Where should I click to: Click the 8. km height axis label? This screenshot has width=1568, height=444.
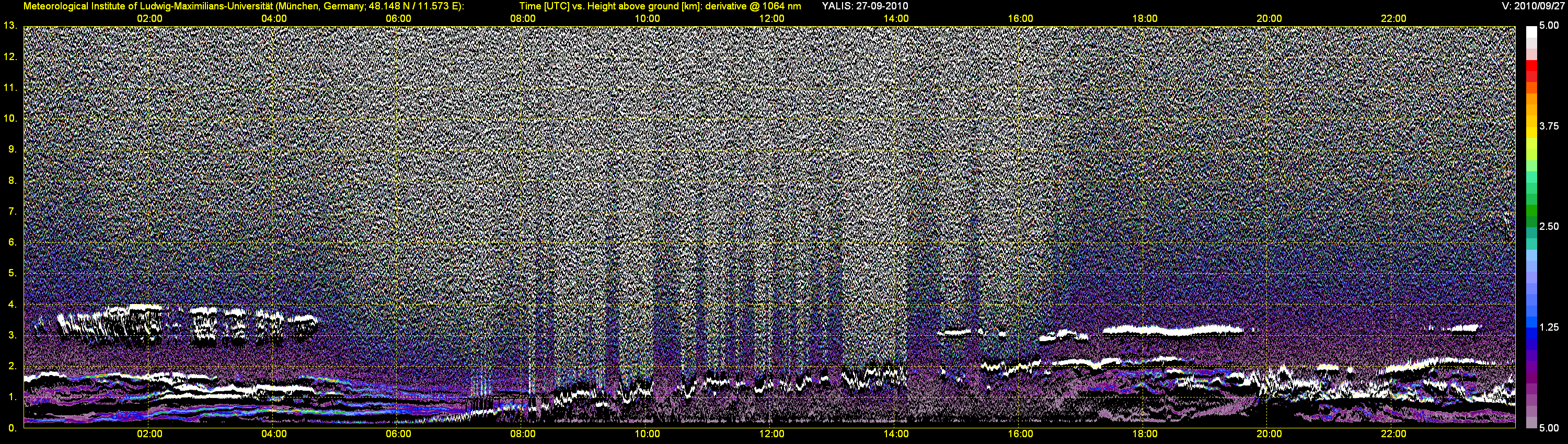(13, 180)
